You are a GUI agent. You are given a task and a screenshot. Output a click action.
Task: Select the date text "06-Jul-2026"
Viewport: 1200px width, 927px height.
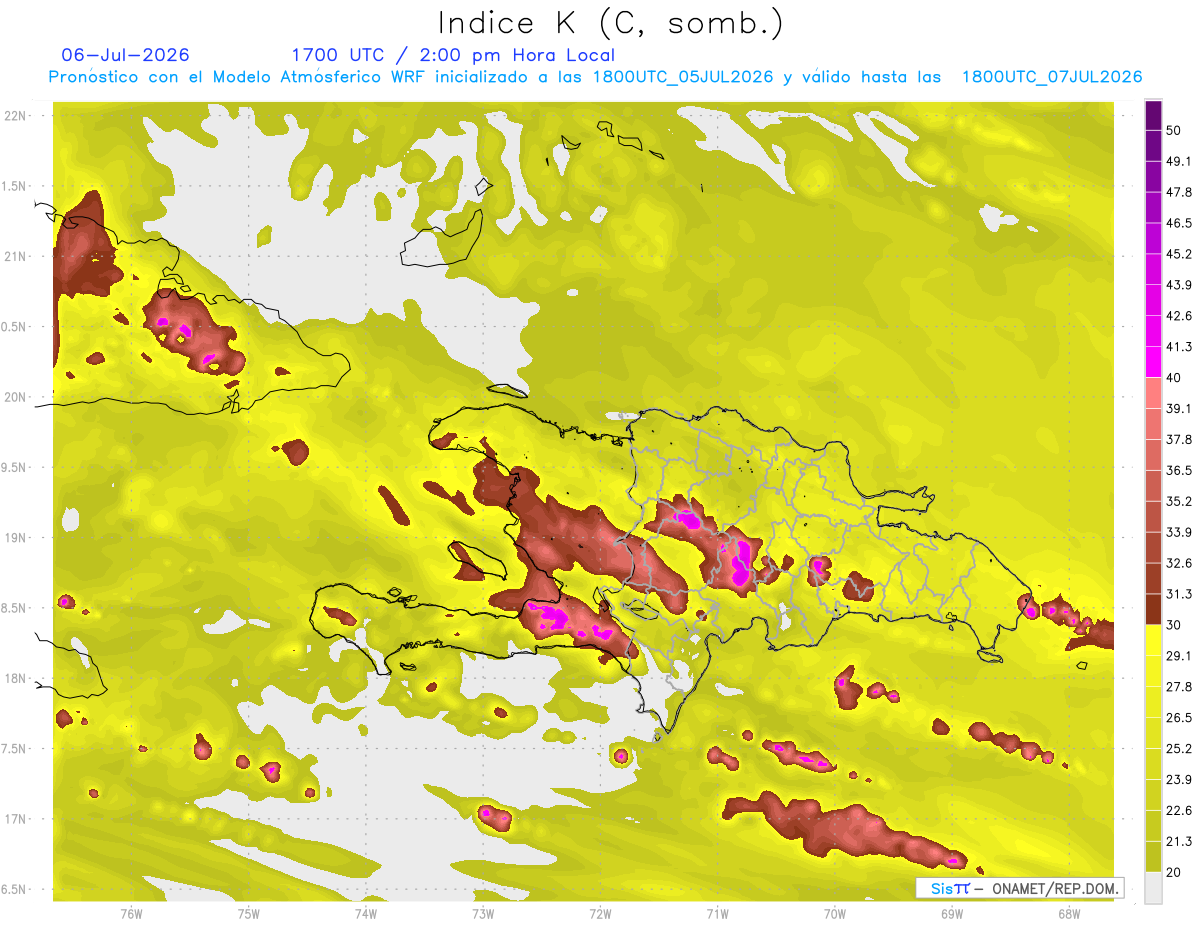125,55
